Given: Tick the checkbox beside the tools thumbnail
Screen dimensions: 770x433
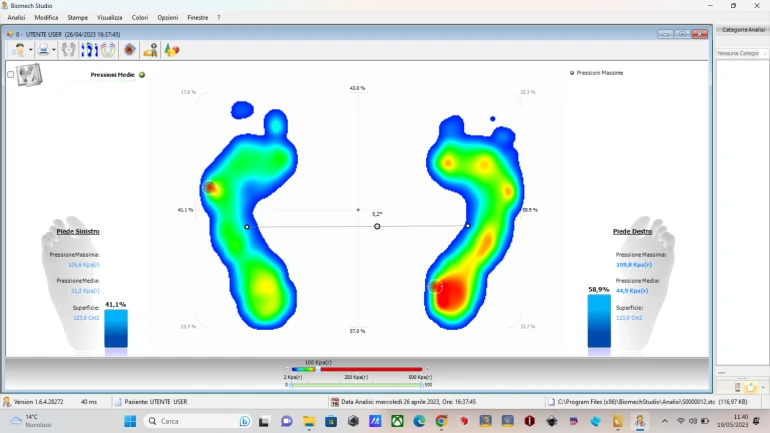Looking at the screenshot, I should click(11, 75).
